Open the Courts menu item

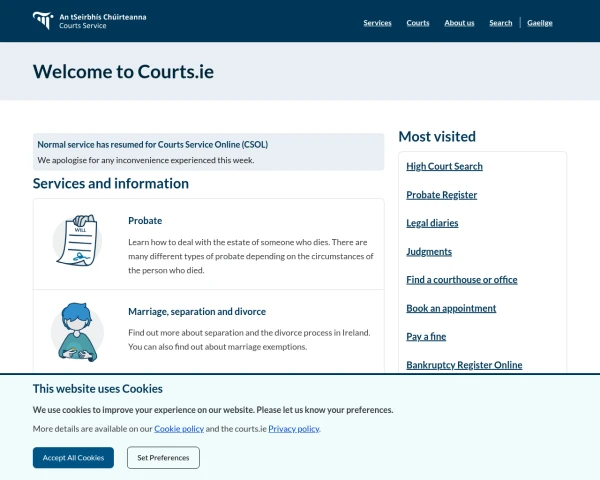418,23
